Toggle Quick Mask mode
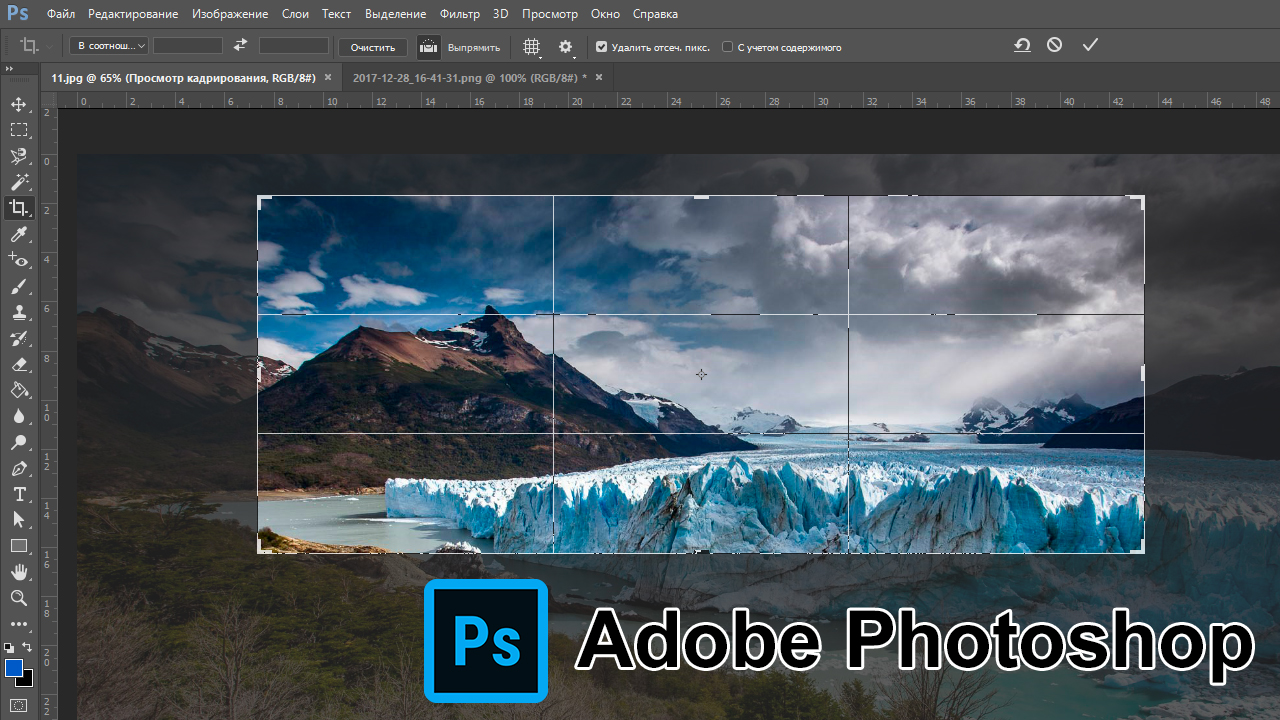The width and height of the screenshot is (1280, 720). [x=19, y=705]
